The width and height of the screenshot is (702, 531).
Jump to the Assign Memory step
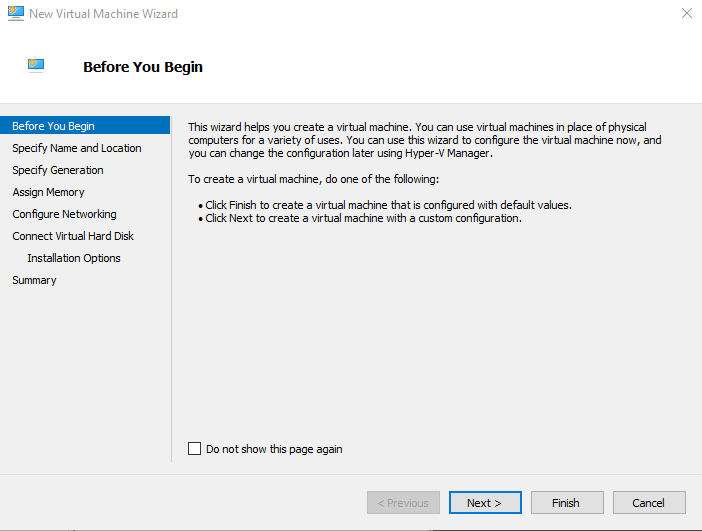point(48,192)
